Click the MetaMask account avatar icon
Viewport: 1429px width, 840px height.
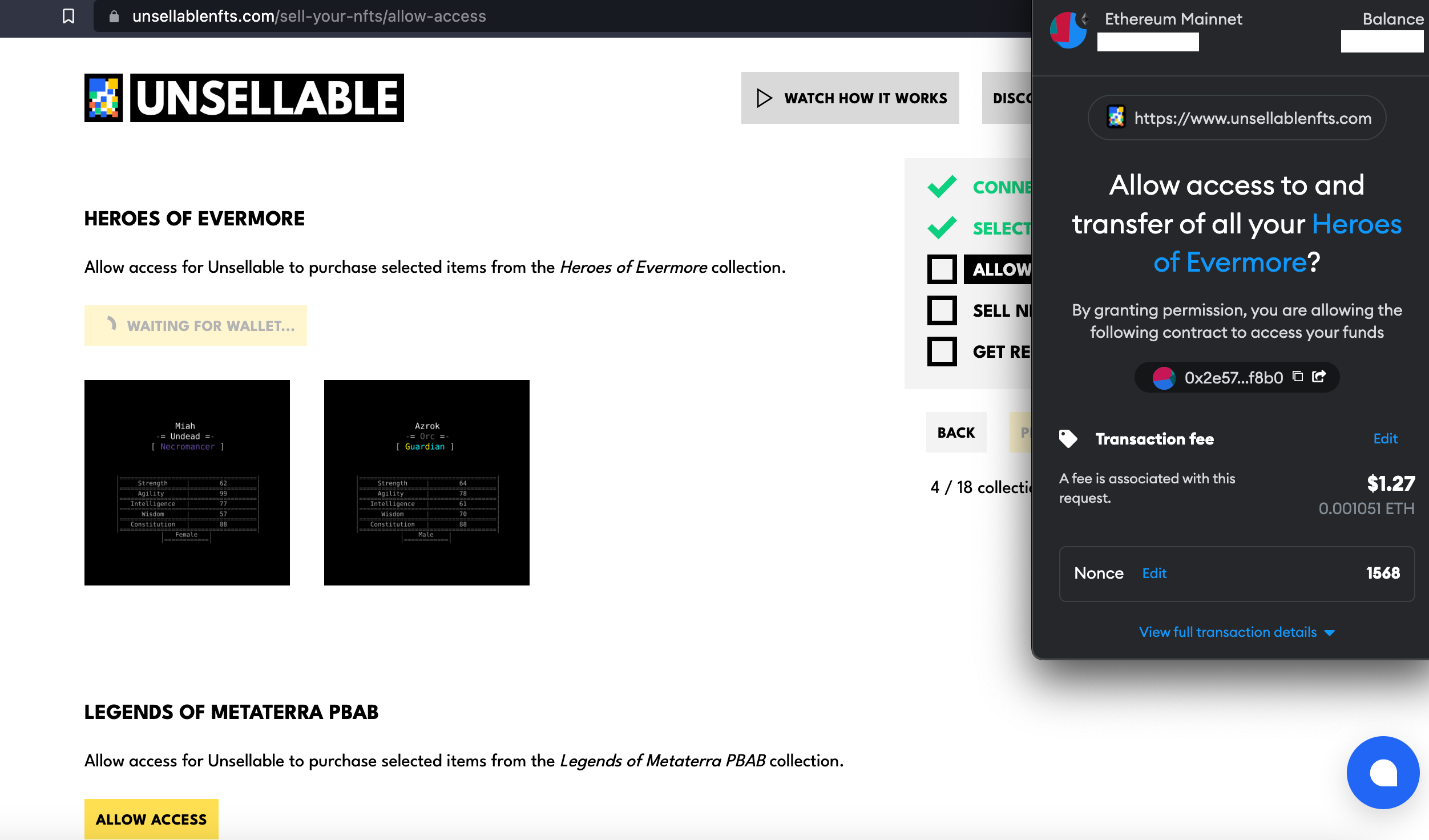(1068, 30)
